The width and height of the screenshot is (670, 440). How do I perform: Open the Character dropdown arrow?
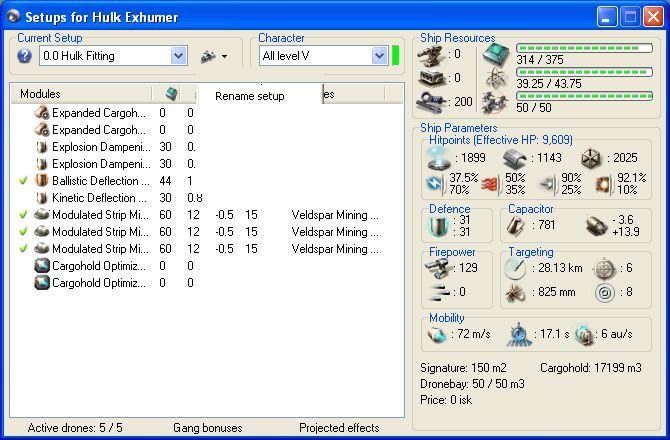point(379,56)
